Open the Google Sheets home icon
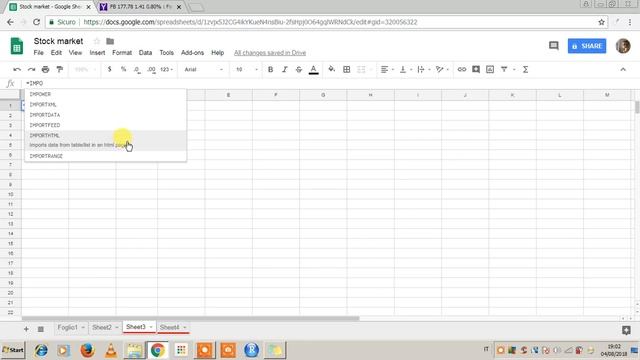 [x=17, y=46]
